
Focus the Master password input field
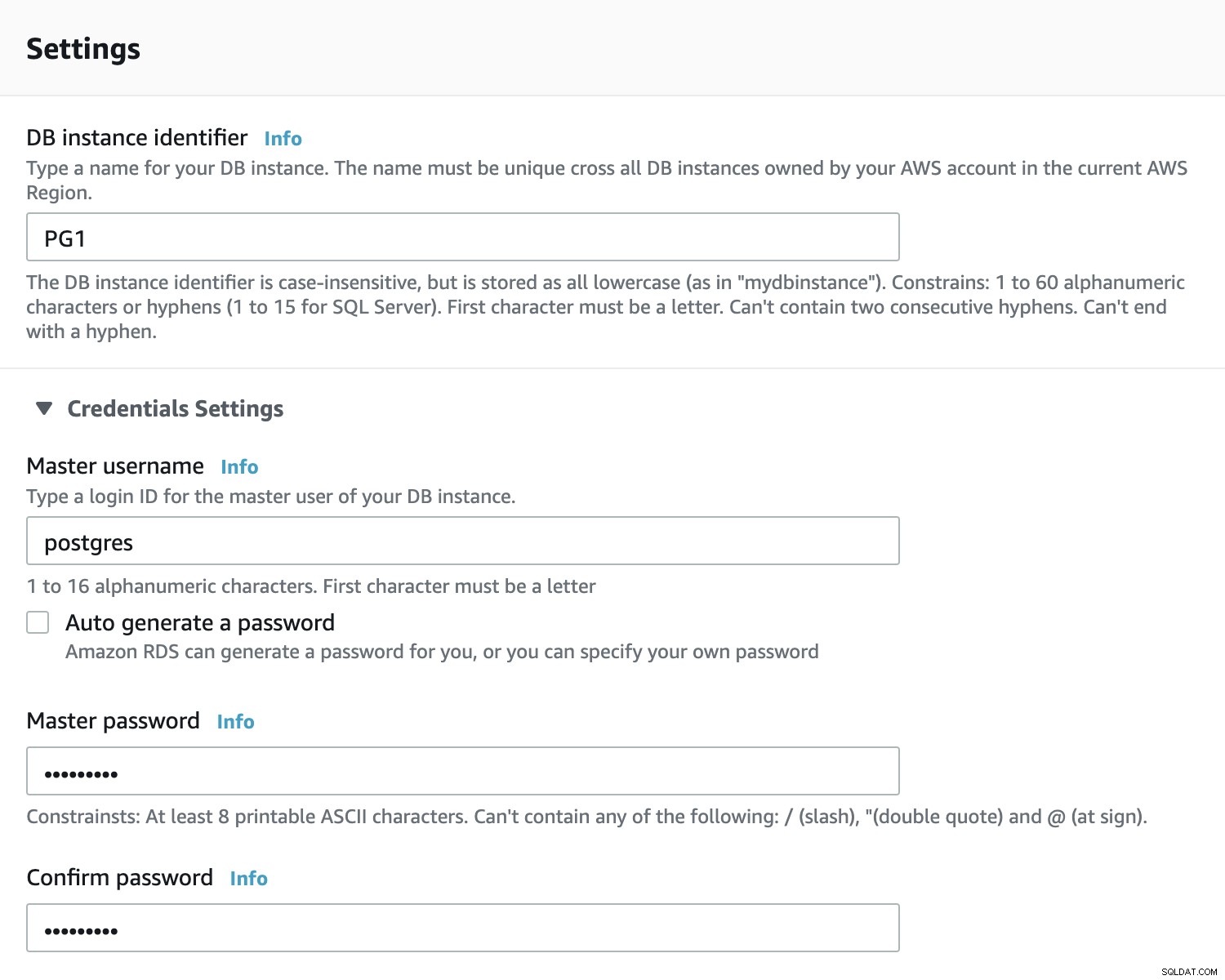pyautogui.click(x=463, y=771)
